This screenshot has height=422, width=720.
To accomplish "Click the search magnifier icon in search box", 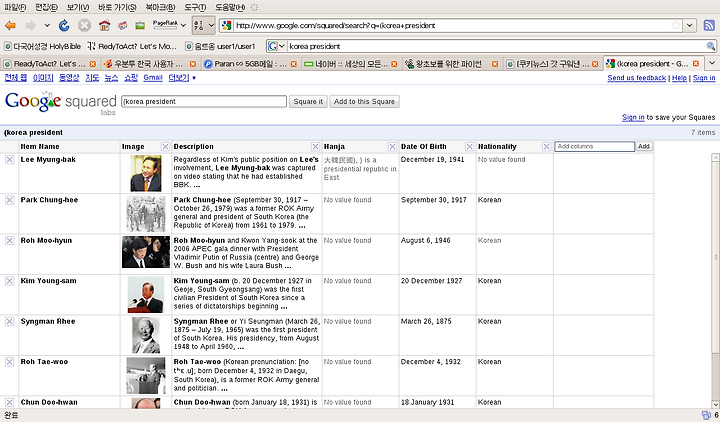I will 710,46.
